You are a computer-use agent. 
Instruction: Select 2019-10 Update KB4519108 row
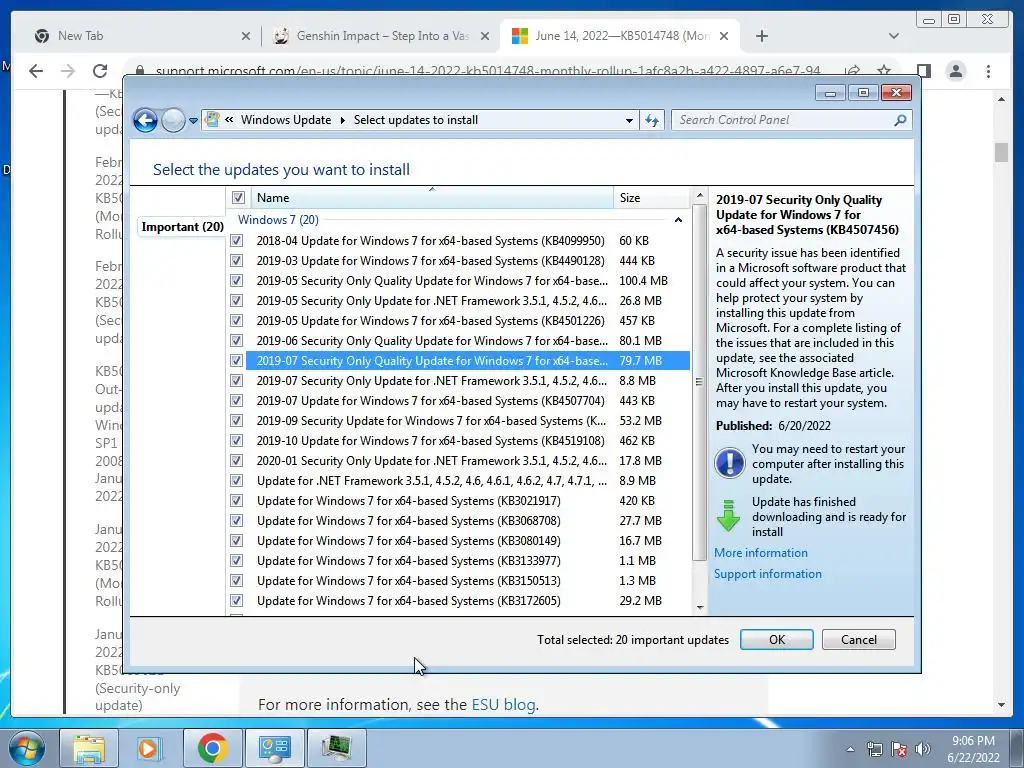click(x=467, y=441)
